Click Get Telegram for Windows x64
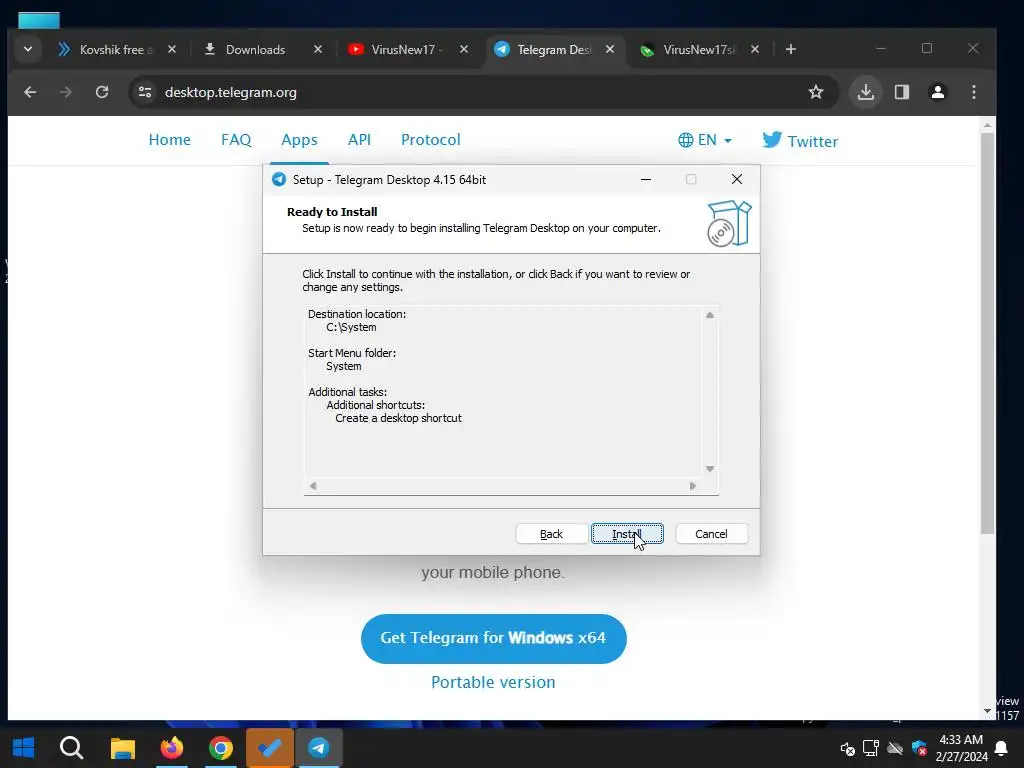Screen dimensions: 1024x768 pyautogui.click(x=493, y=638)
